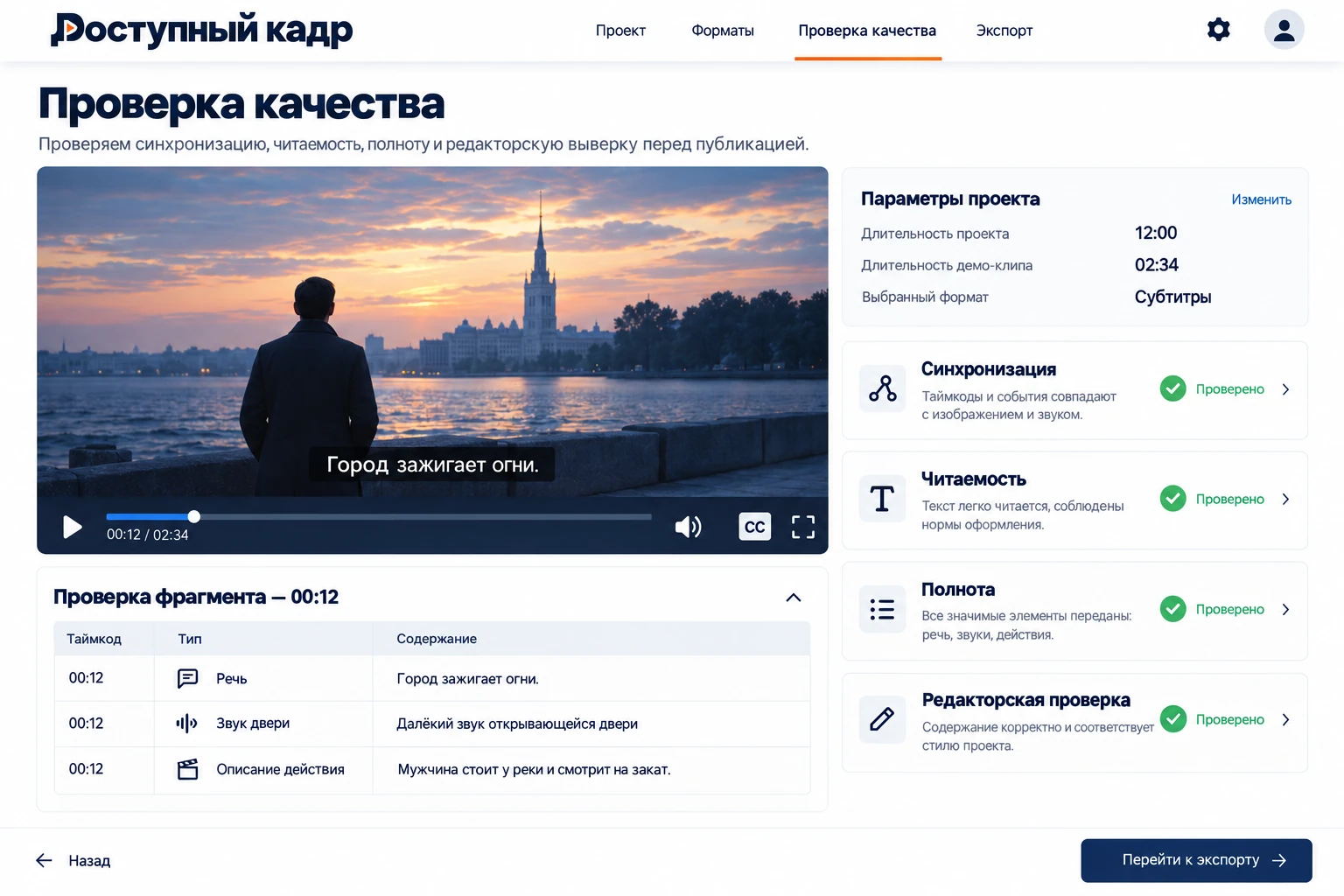Select 'Мужчина стоит у реки и смотрит на закат.'
The height and width of the screenshot is (896, 1344).
[534, 770]
